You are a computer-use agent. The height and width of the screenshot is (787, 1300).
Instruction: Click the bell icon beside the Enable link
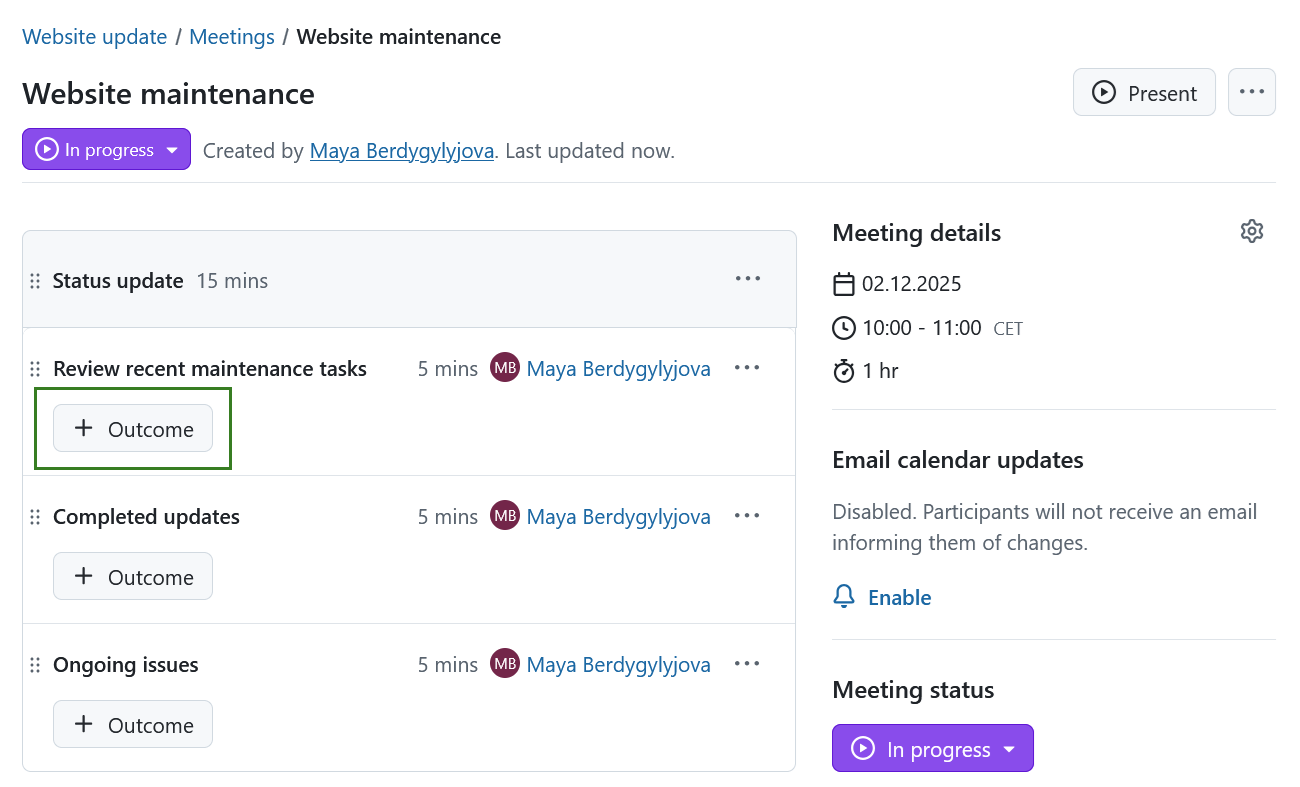tap(844, 596)
